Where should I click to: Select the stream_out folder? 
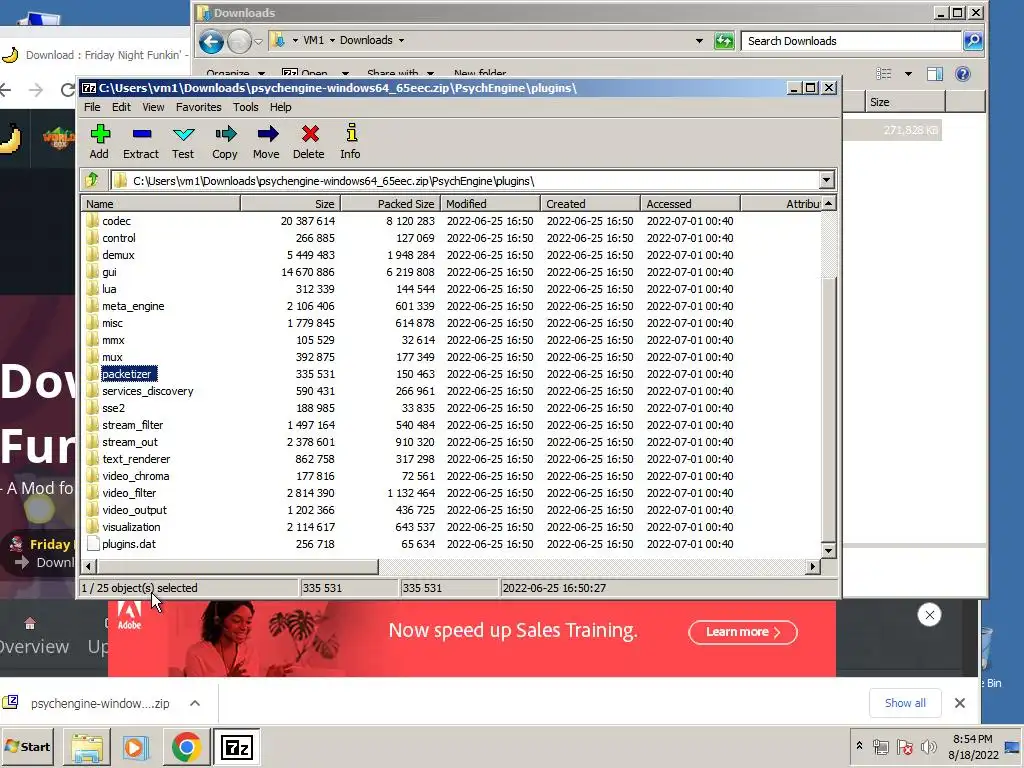coord(130,441)
